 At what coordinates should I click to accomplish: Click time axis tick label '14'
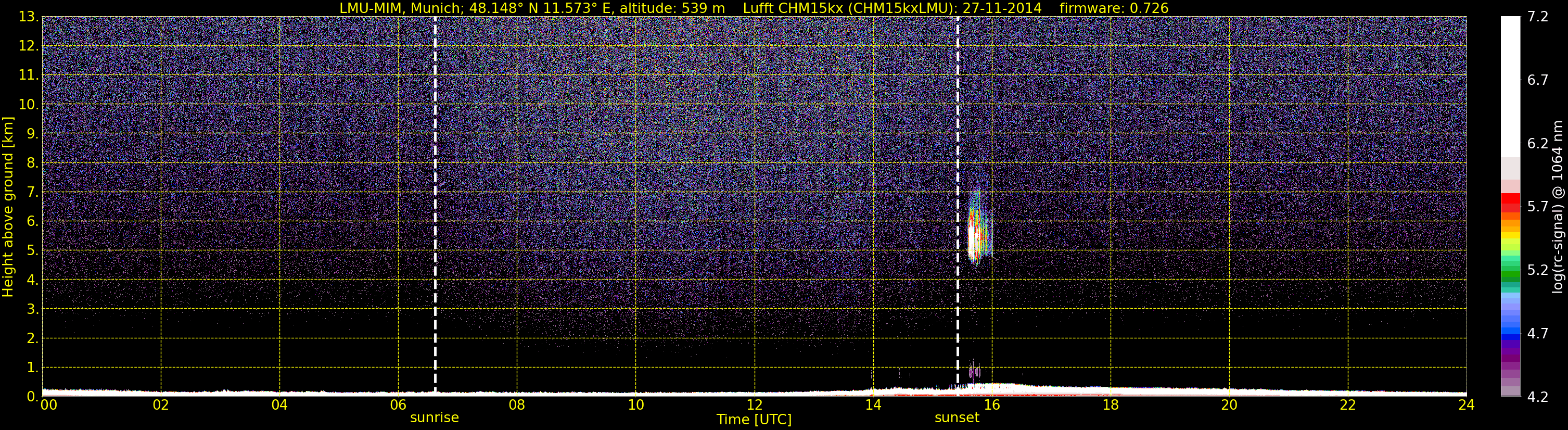(x=873, y=405)
